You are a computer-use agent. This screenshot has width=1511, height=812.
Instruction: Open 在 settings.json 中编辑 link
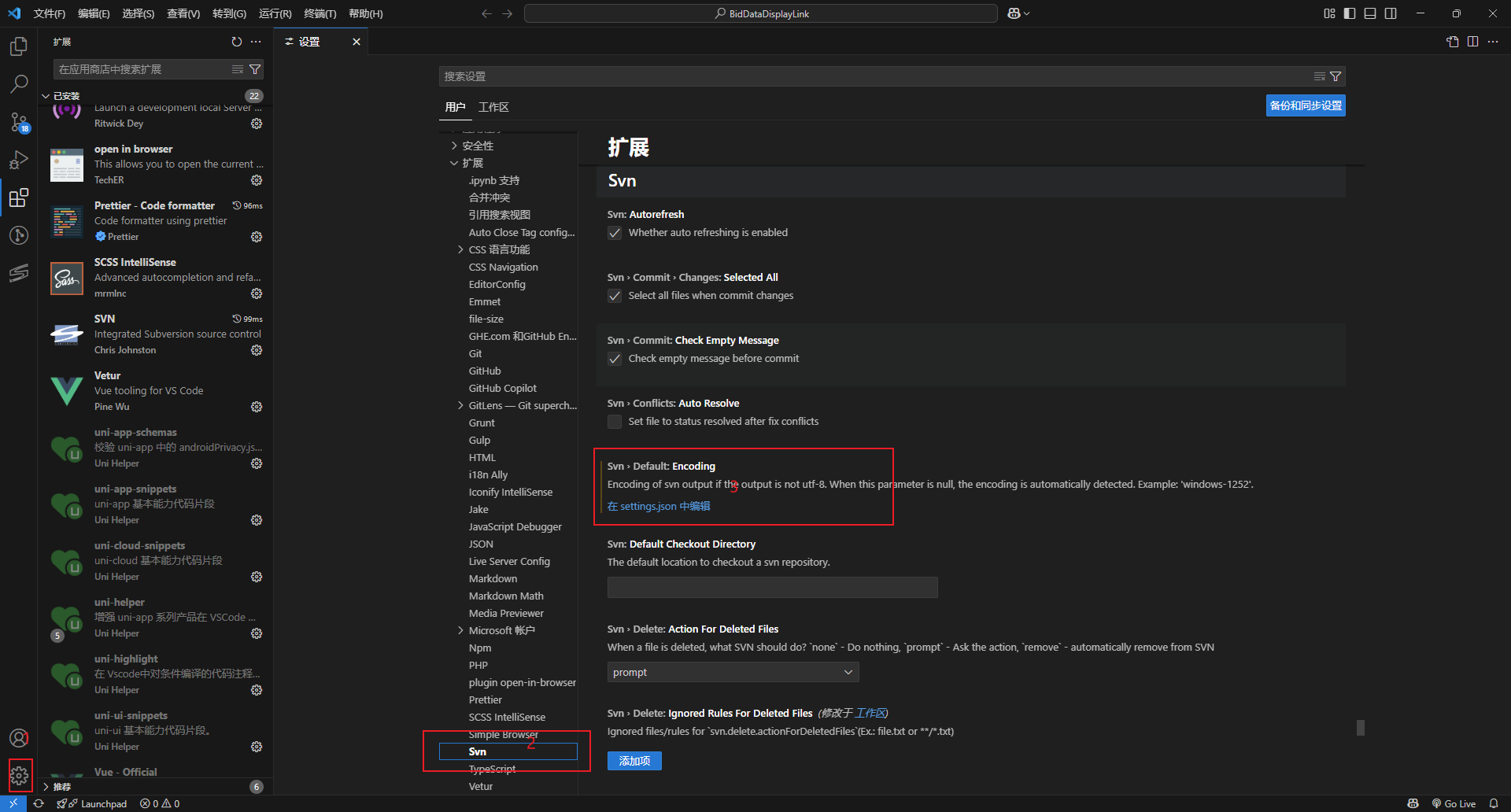click(x=659, y=506)
